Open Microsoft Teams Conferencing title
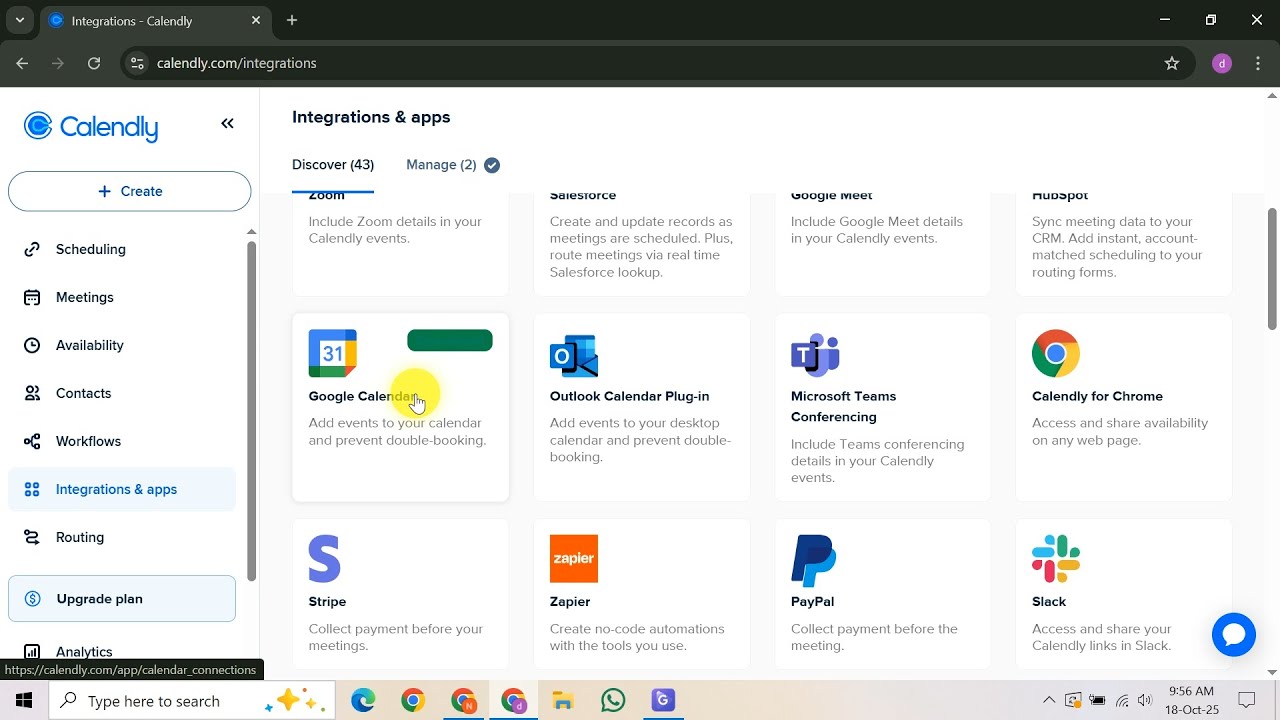Screen dimensions: 1280x720 [x=843, y=406]
